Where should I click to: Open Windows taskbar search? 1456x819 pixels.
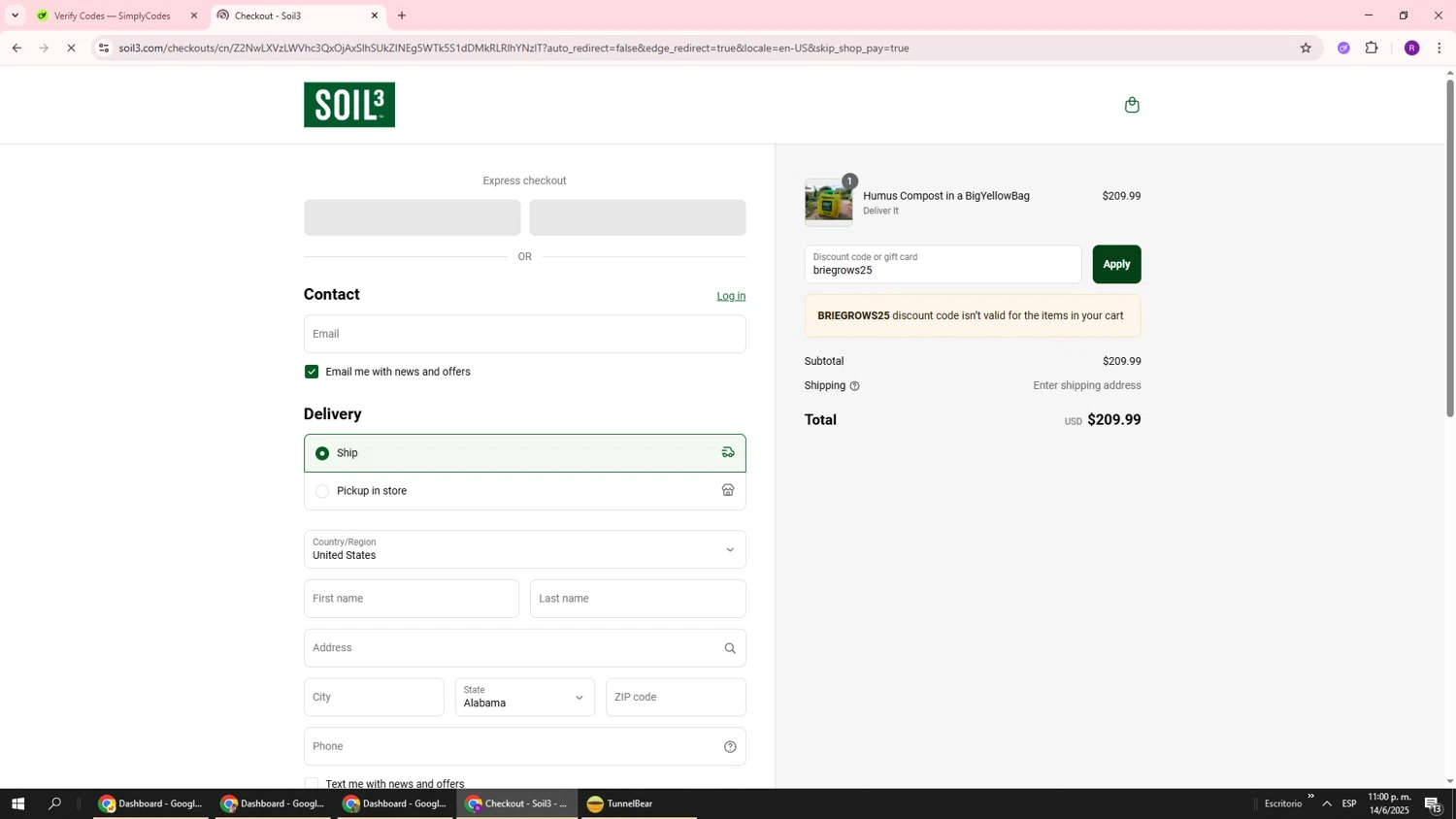tap(55, 803)
